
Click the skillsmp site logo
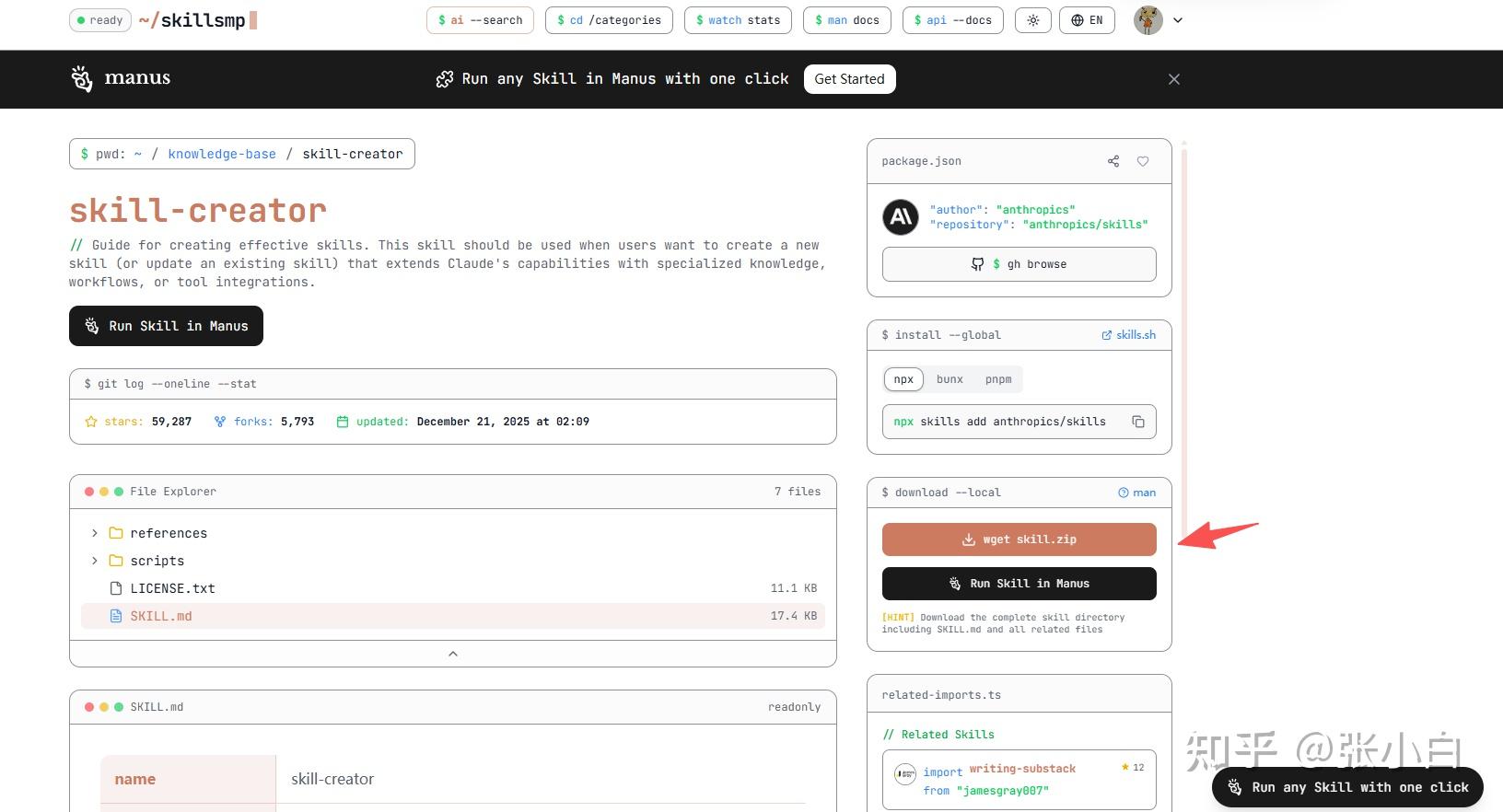(197, 20)
